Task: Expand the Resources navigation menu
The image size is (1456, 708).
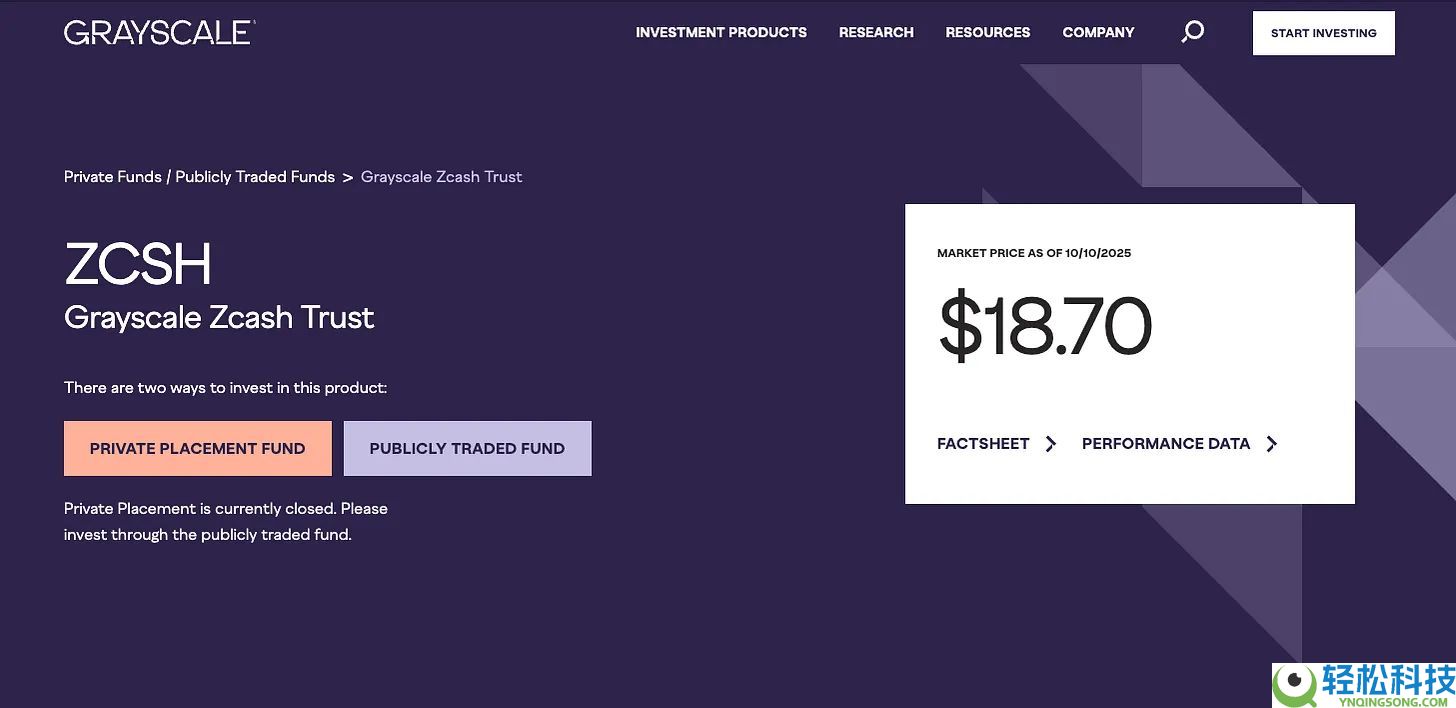Action: (x=987, y=32)
